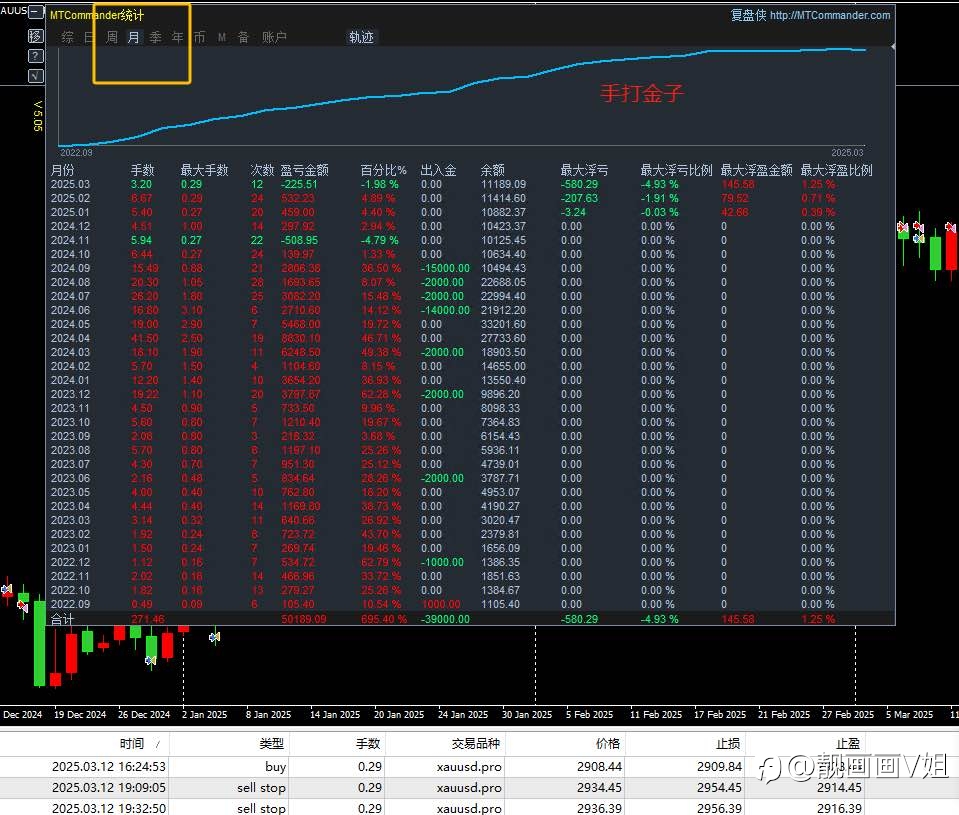This screenshot has height=815, width=959.
Task: Sort orders by 手数 header in orders table
Action: 368,743
